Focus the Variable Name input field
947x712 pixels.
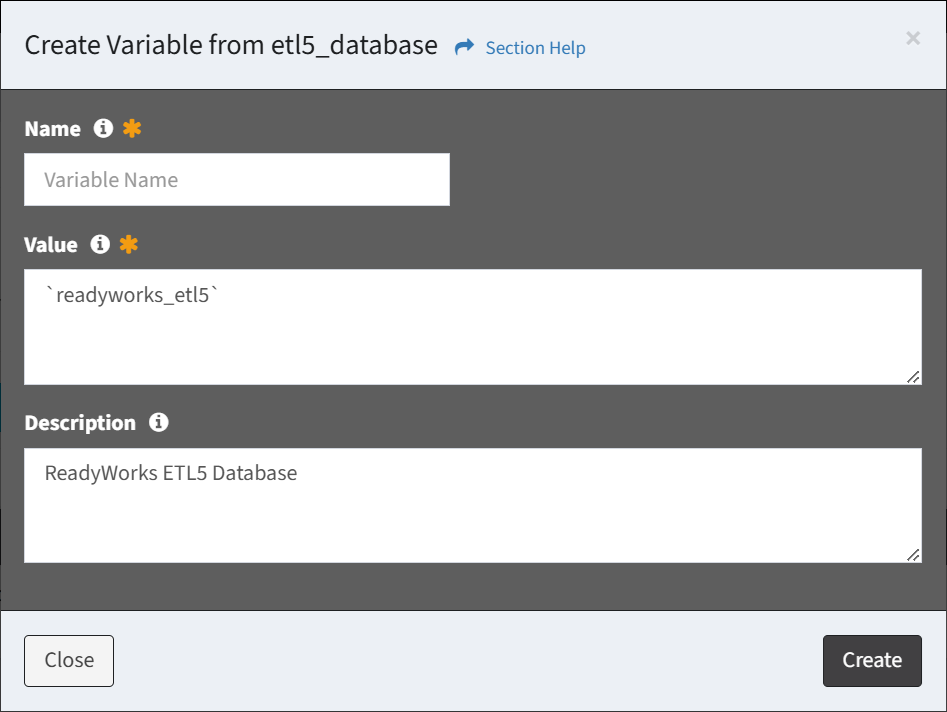click(237, 179)
